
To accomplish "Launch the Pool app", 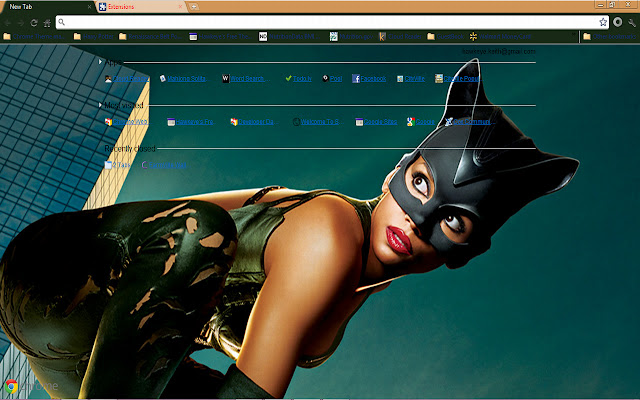I will coord(332,79).
